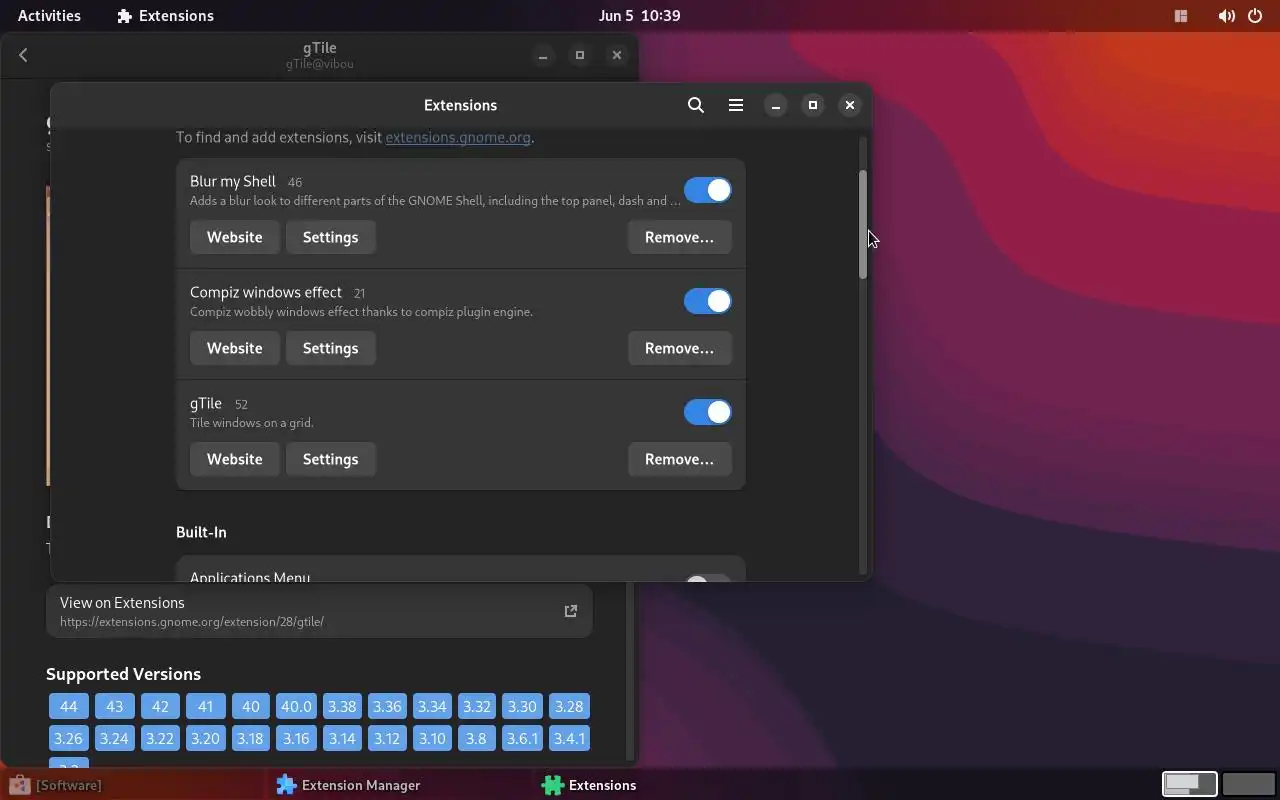Minimize the gTile details window
The height and width of the screenshot is (800, 1280).
pyautogui.click(x=543, y=55)
